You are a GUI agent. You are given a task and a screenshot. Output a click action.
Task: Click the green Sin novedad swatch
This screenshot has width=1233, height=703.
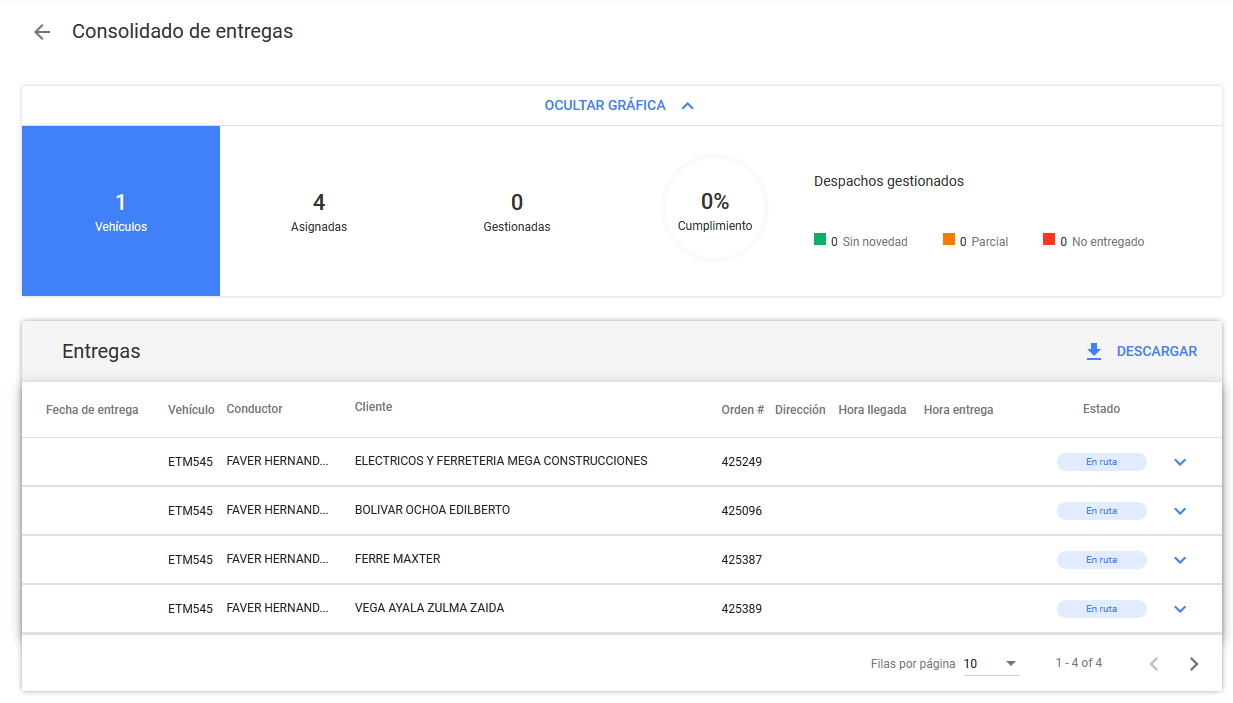coord(820,240)
